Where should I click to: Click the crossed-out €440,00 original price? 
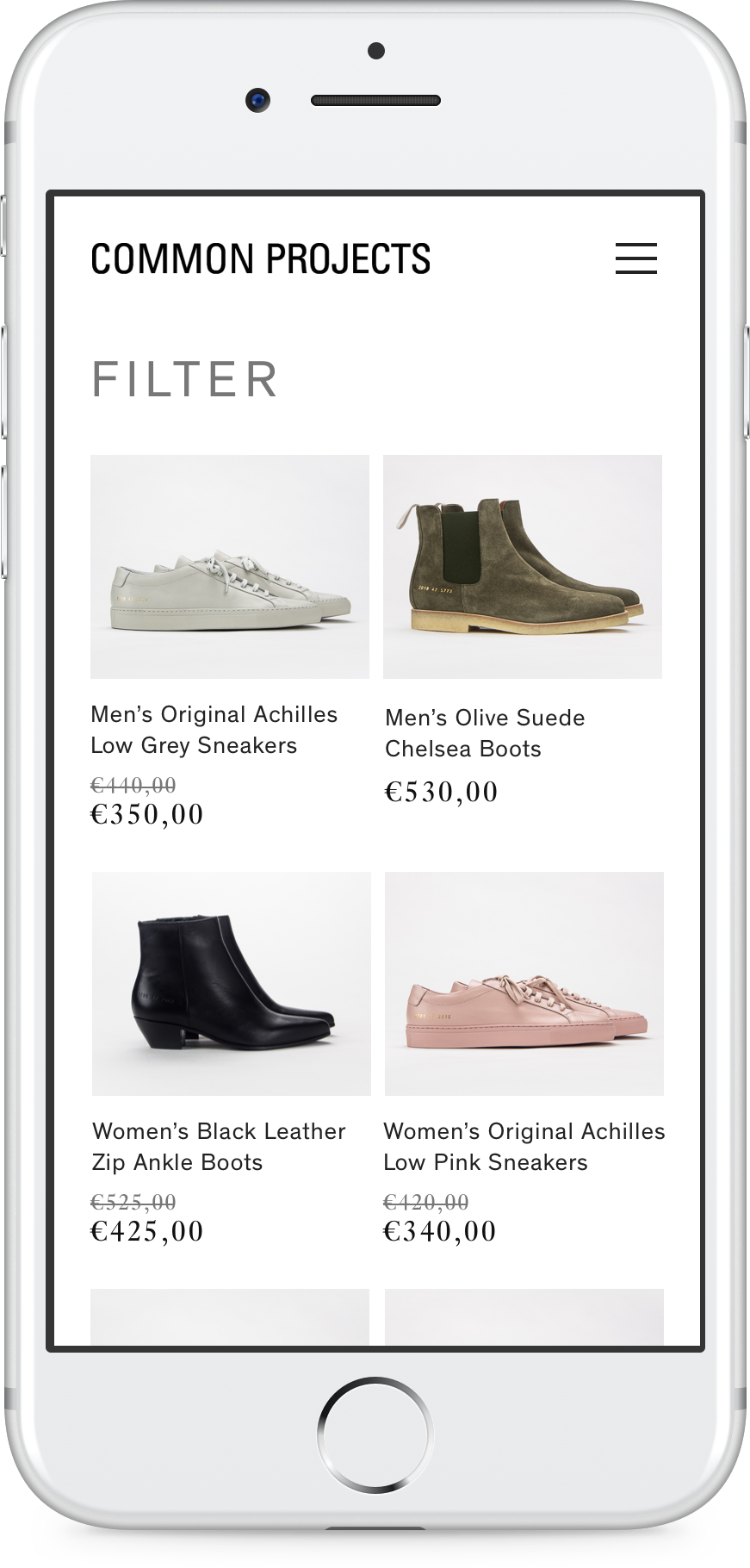coord(133,785)
